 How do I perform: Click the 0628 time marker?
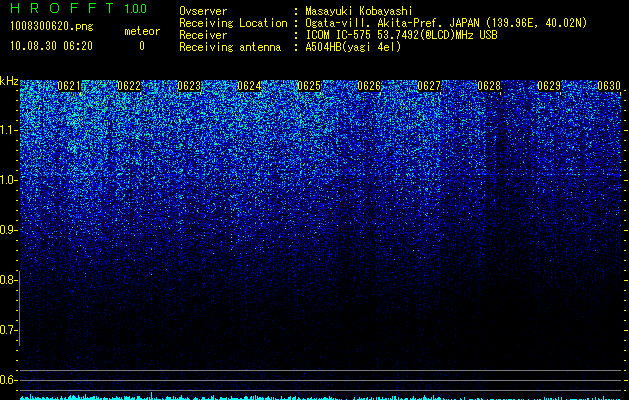[489, 86]
